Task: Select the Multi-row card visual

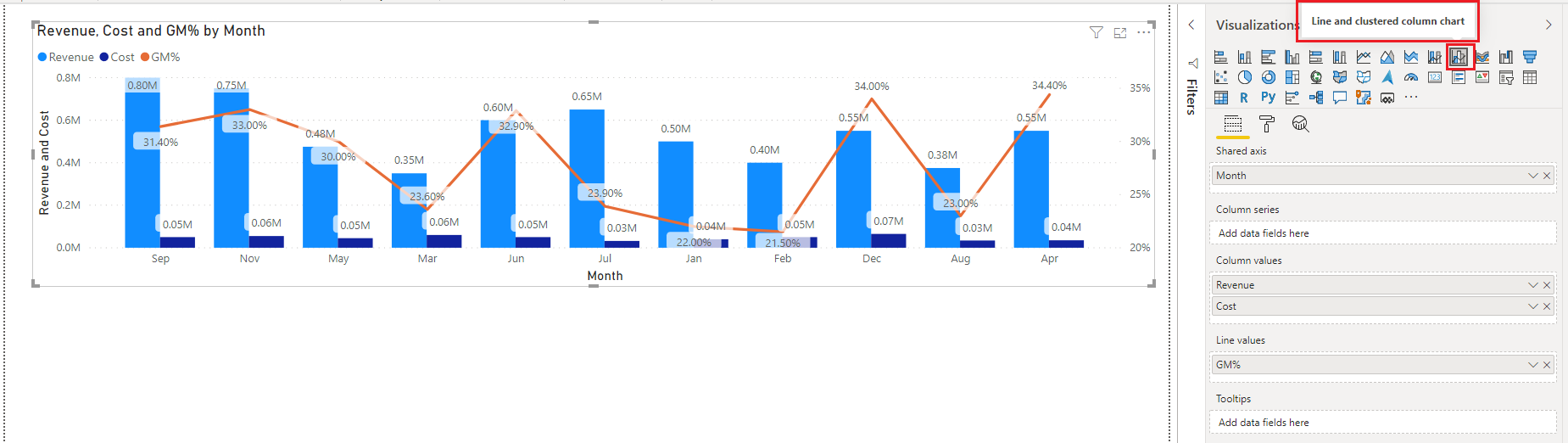Action: 1458,77
